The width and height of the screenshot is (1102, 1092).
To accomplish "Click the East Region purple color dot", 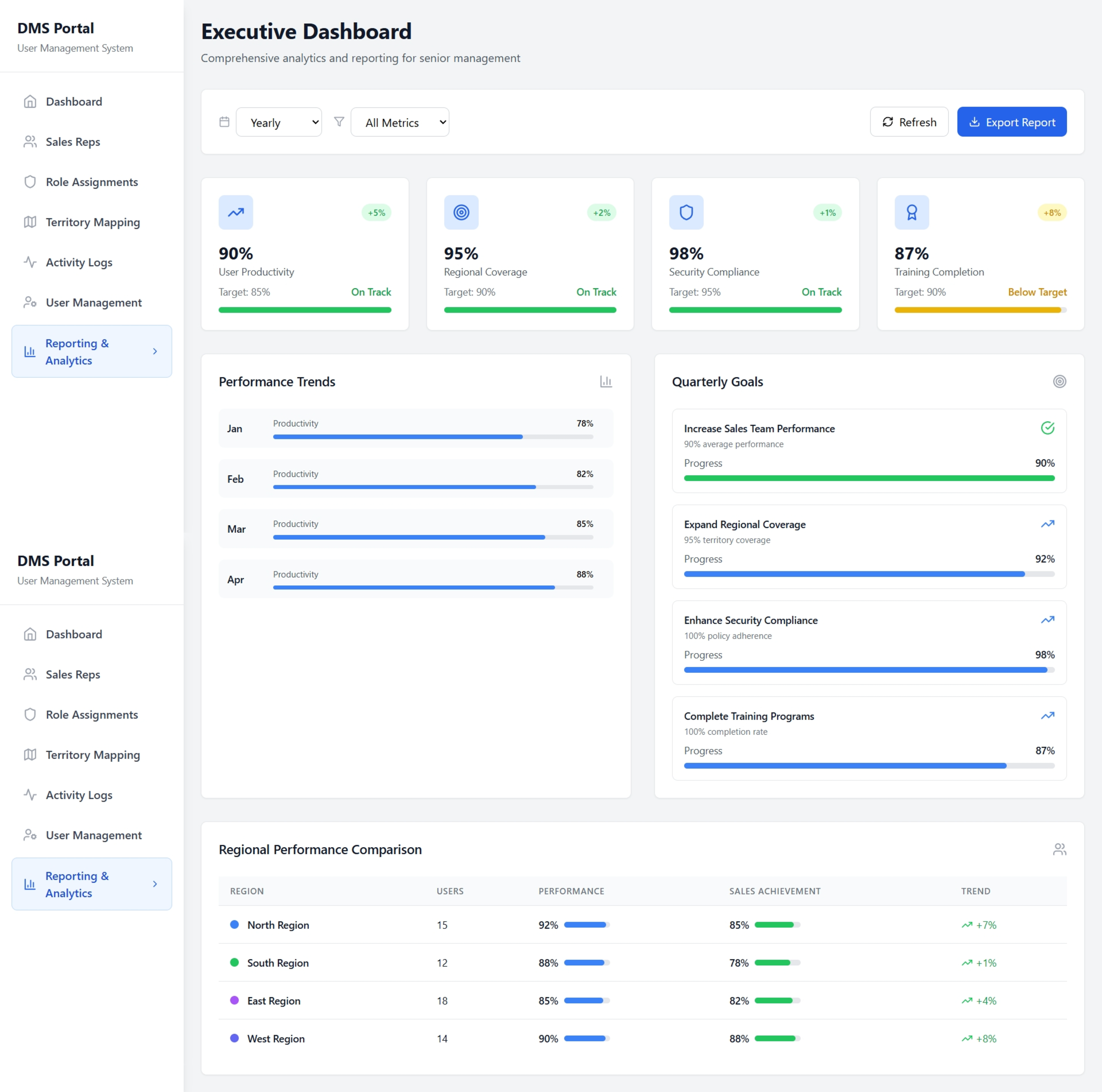I will coord(235,1000).
